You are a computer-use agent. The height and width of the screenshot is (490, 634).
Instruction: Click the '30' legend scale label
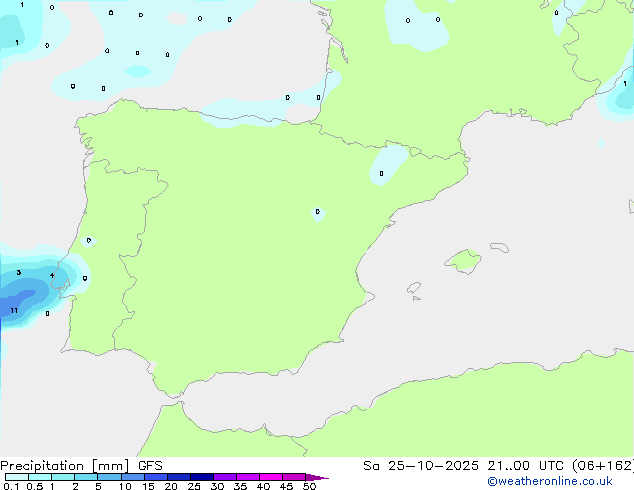click(217, 486)
